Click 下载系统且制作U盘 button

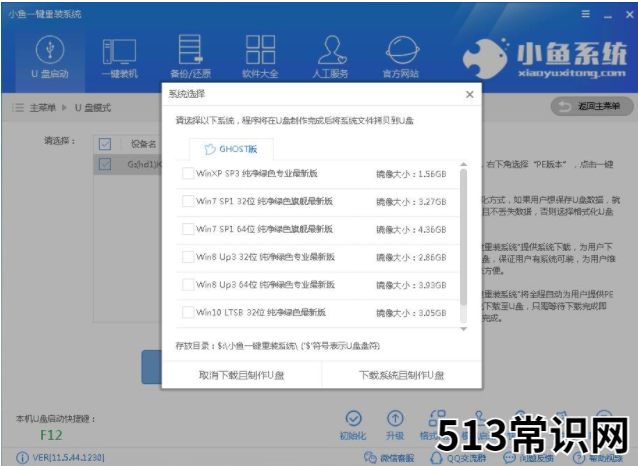pyautogui.click(x=402, y=375)
